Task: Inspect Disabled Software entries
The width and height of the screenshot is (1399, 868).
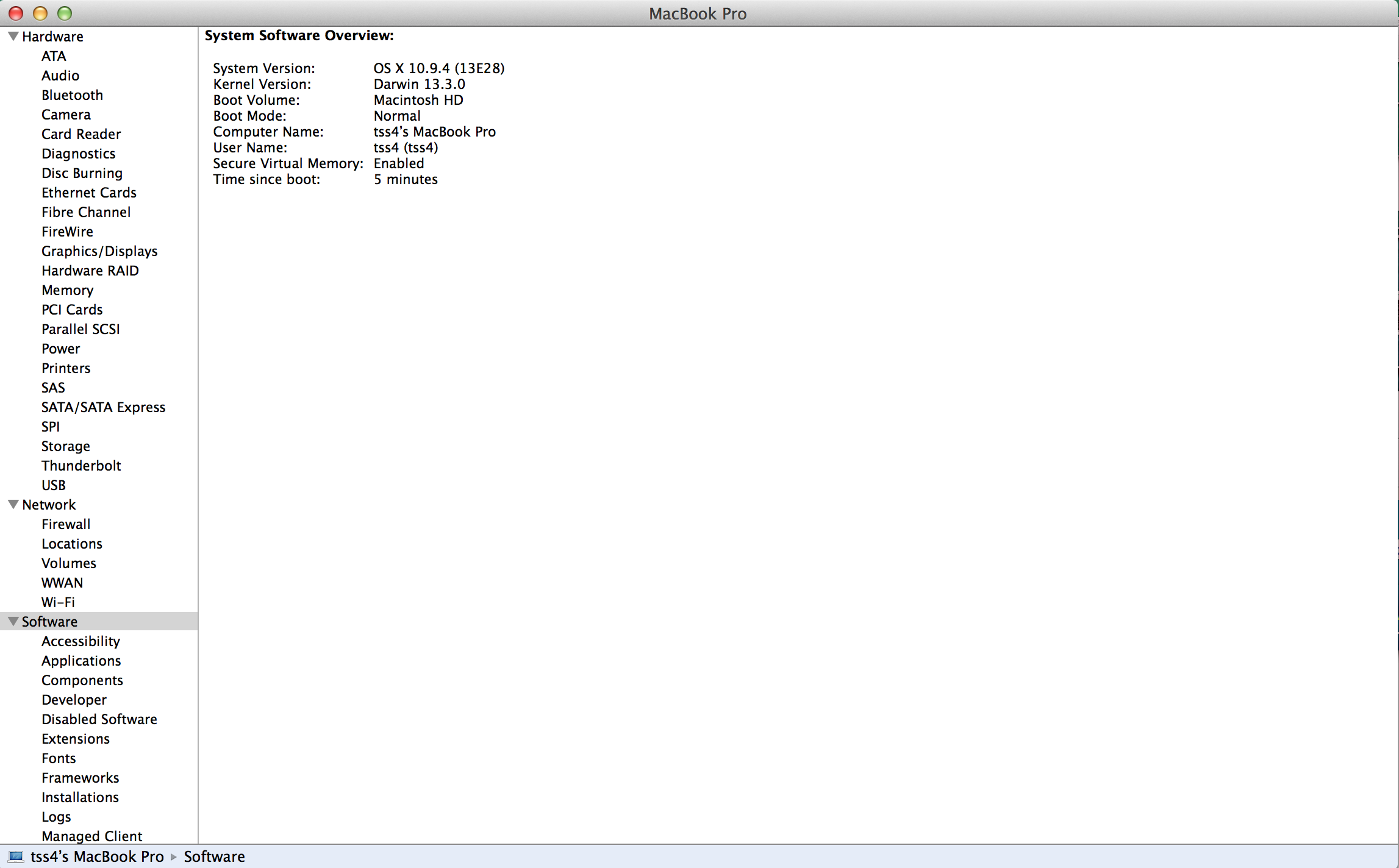Action: (99, 719)
